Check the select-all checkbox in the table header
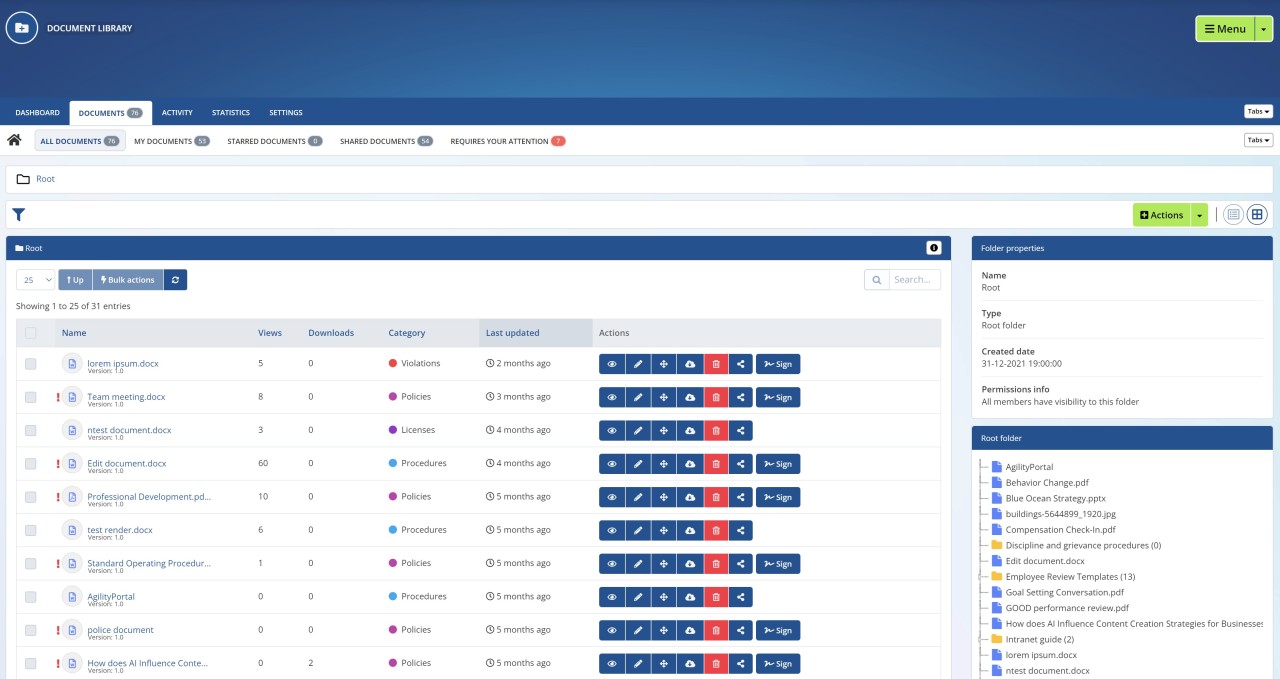The width and height of the screenshot is (1280, 679). pos(31,333)
